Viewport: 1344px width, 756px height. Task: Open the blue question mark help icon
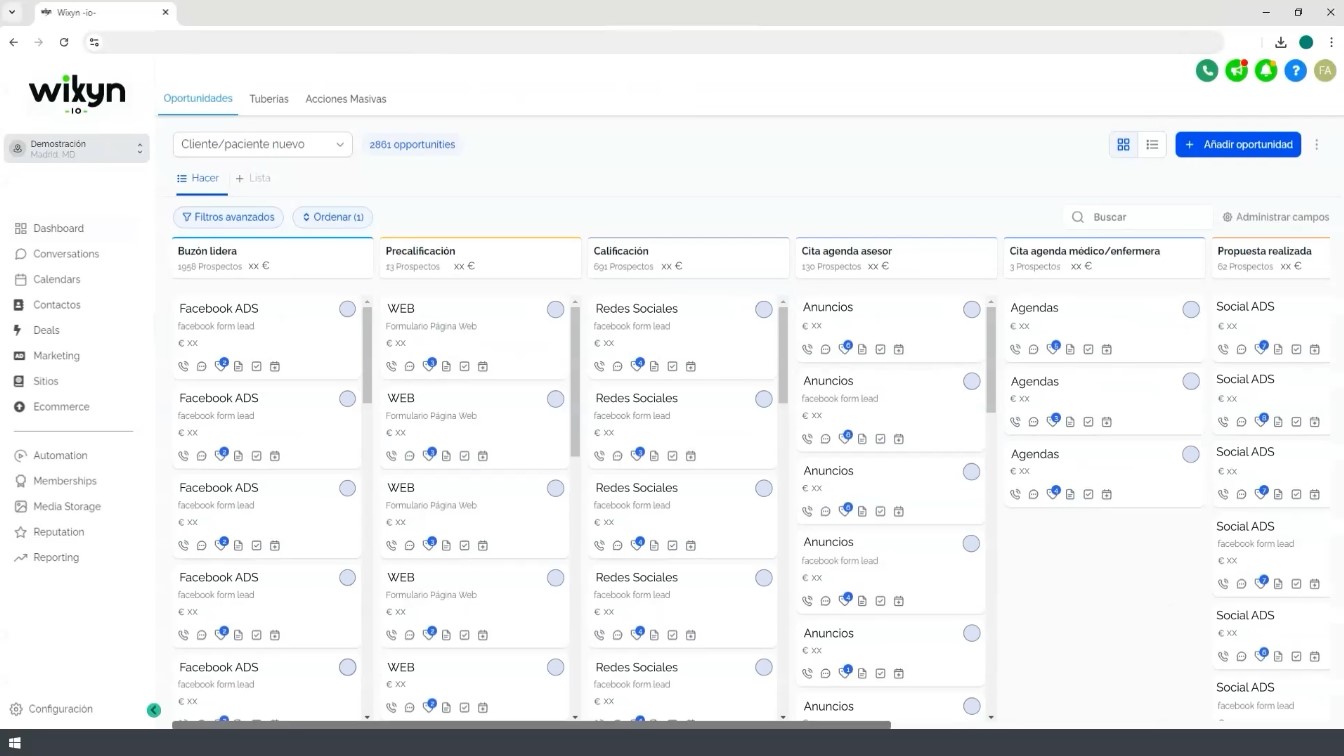click(1296, 70)
